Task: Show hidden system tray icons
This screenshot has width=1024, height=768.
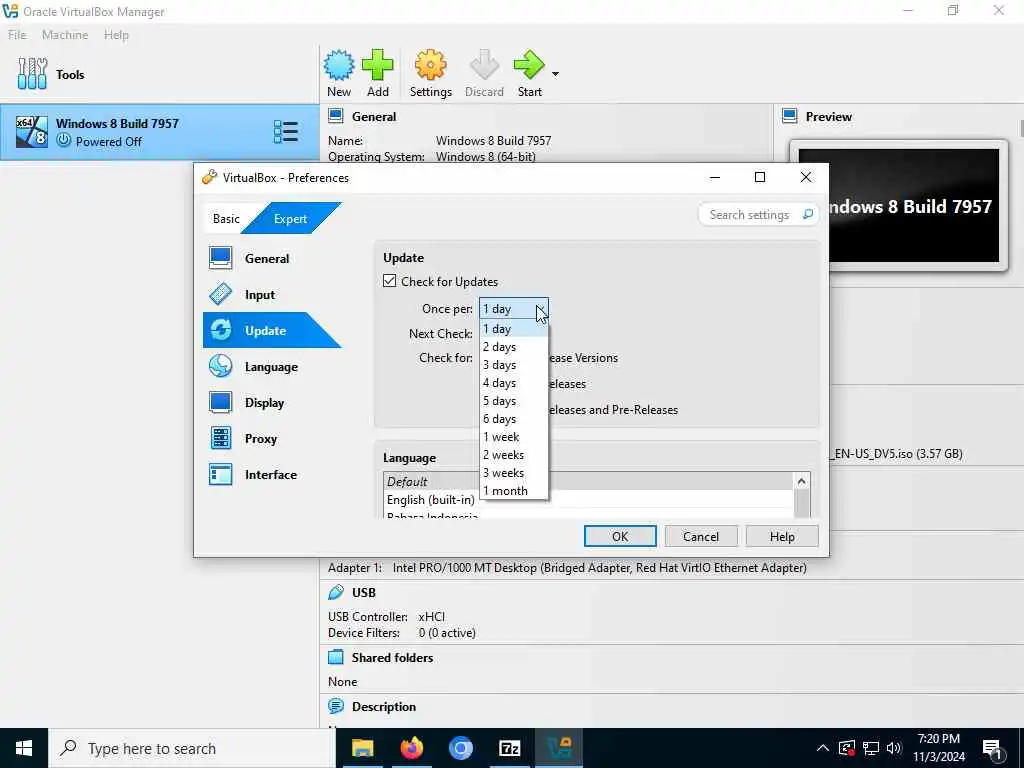Action: tap(823, 748)
